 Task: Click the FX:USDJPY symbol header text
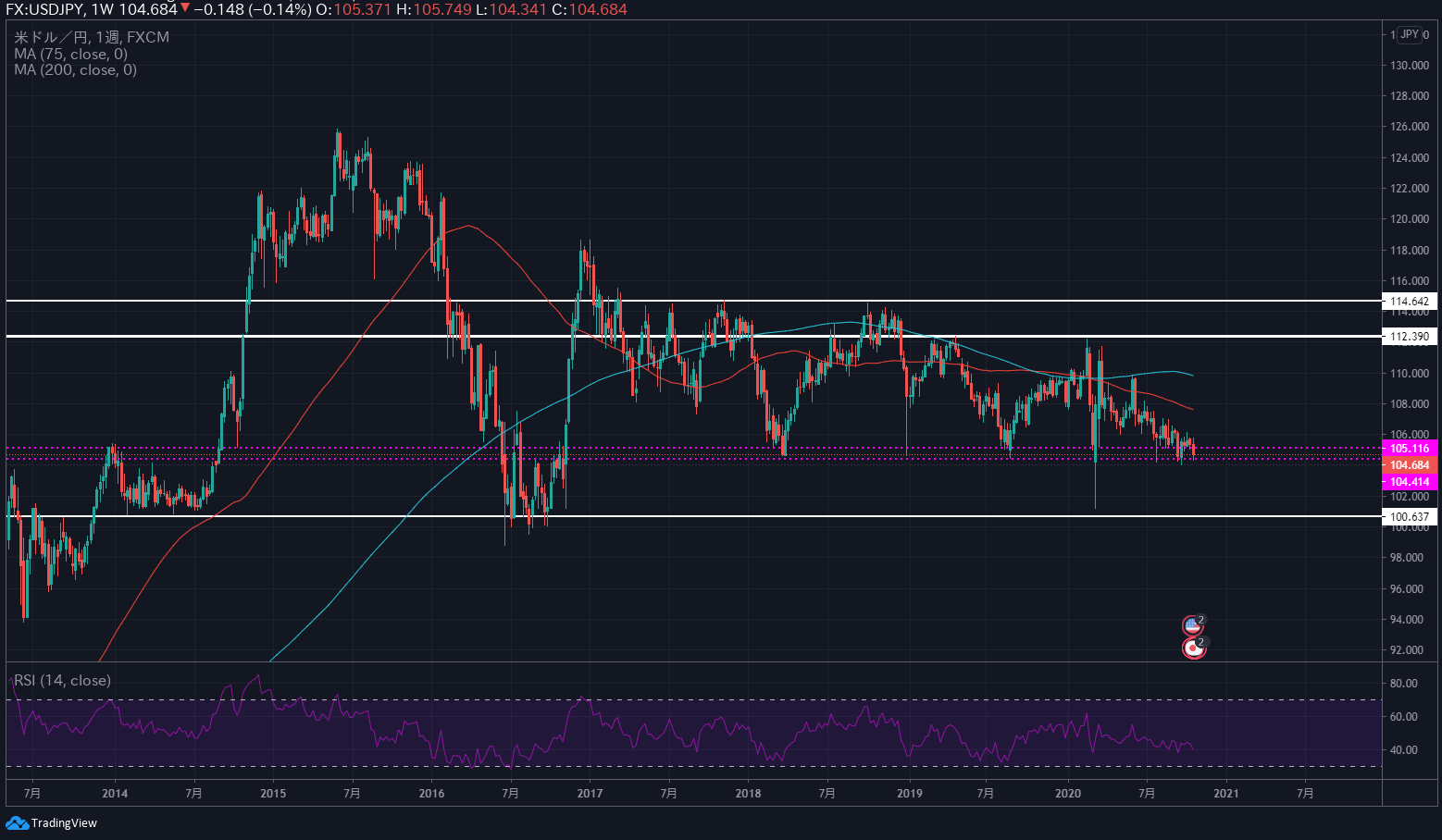point(43,9)
